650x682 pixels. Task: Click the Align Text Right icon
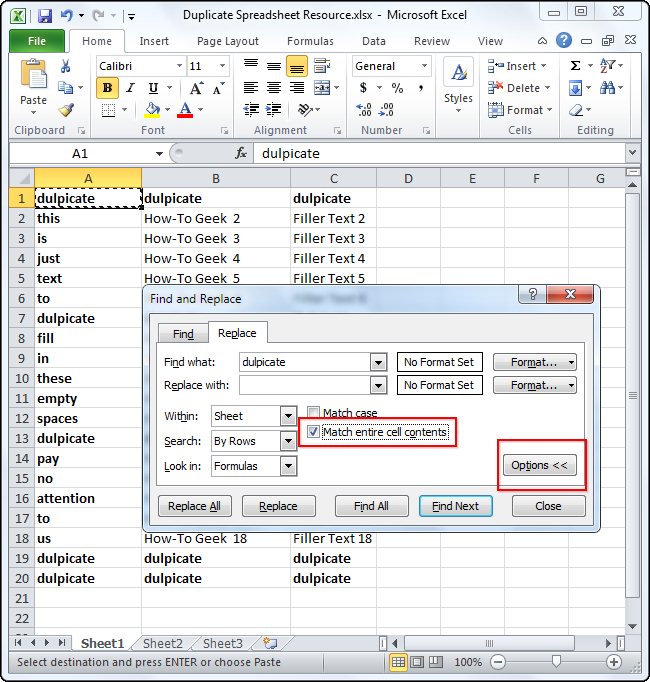coord(297,88)
